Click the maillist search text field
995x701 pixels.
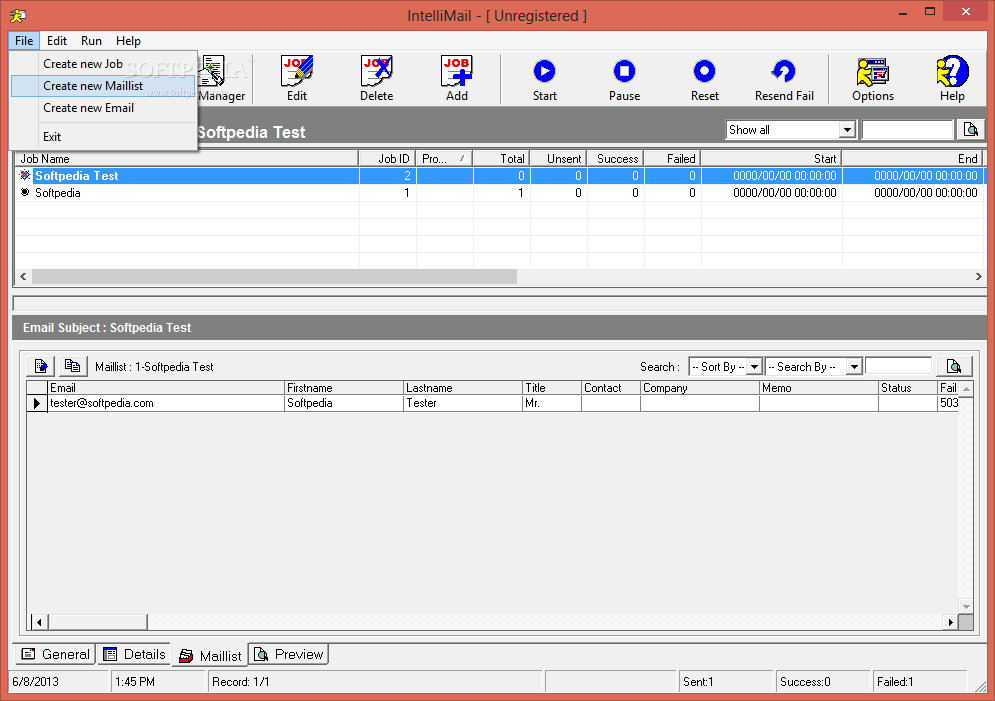pos(898,366)
